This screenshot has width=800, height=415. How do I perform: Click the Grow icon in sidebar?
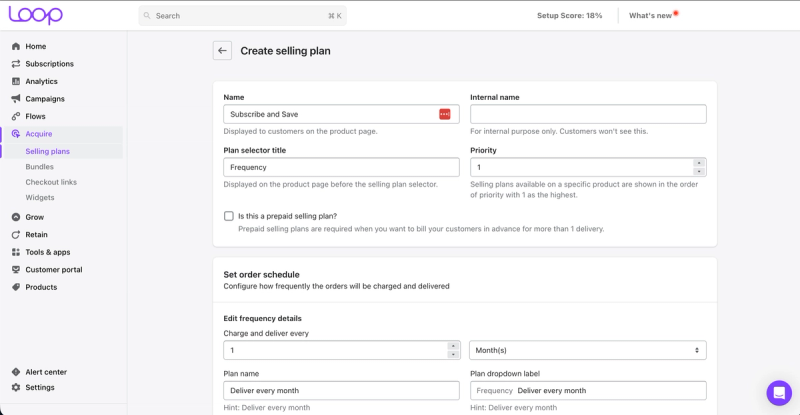coord(16,217)
